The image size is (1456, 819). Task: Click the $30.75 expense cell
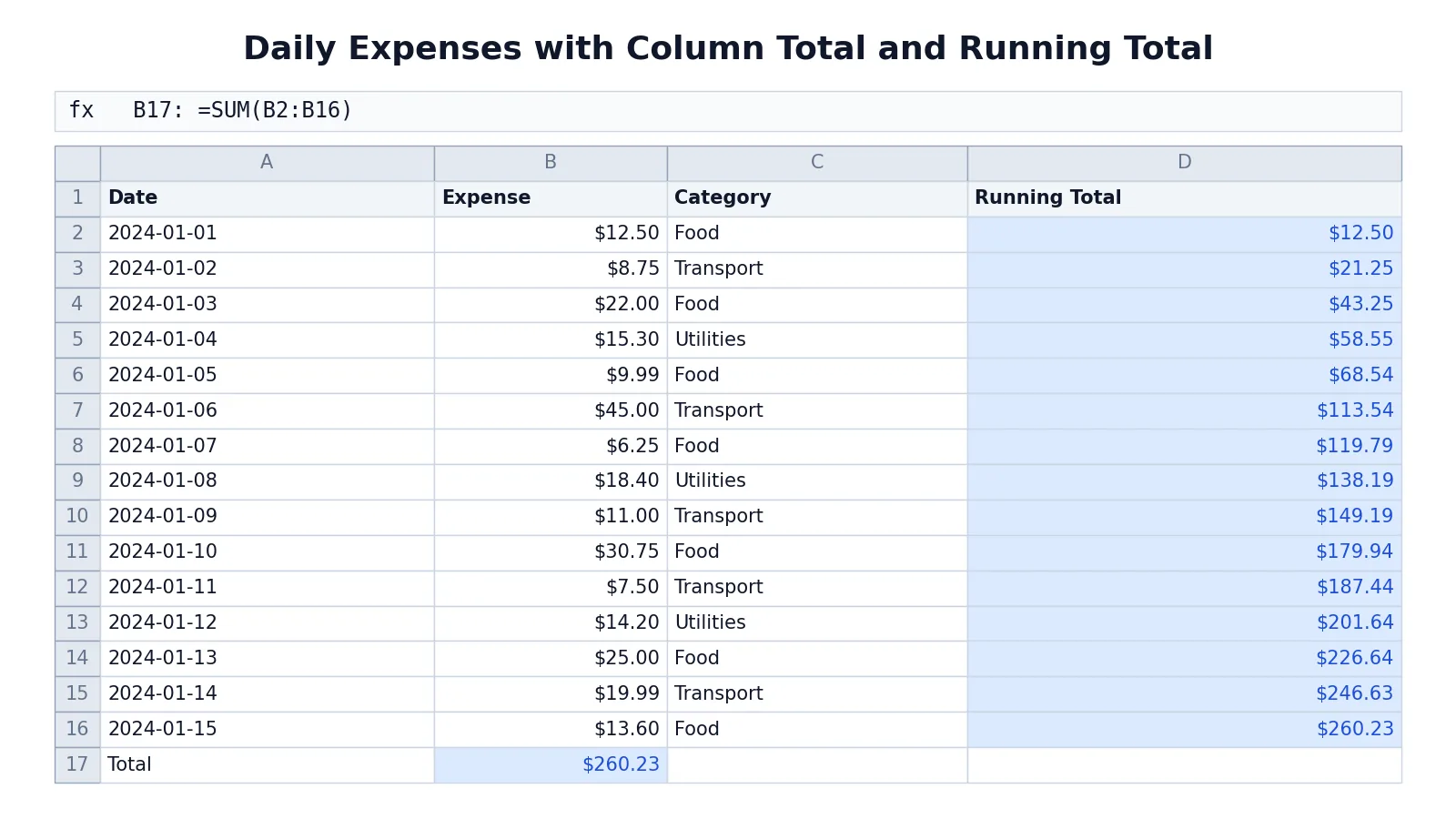coord(551,552)
